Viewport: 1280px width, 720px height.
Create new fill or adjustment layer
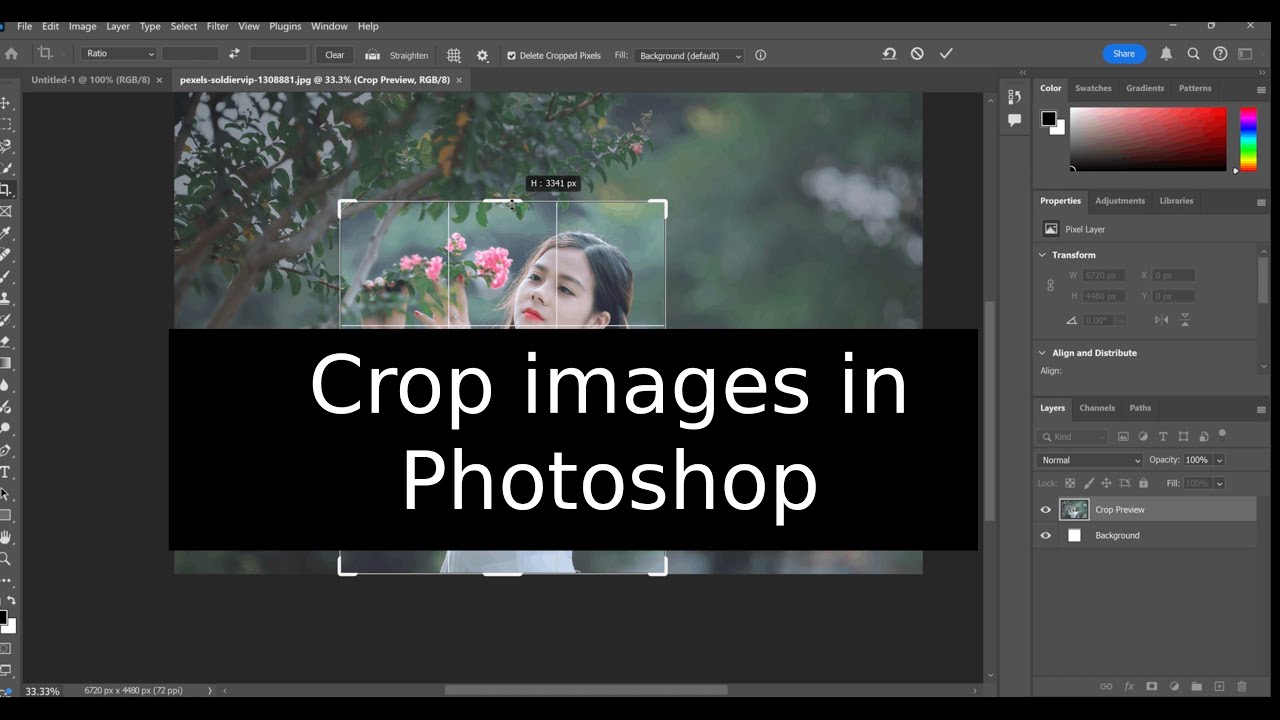click(1174, 687)
